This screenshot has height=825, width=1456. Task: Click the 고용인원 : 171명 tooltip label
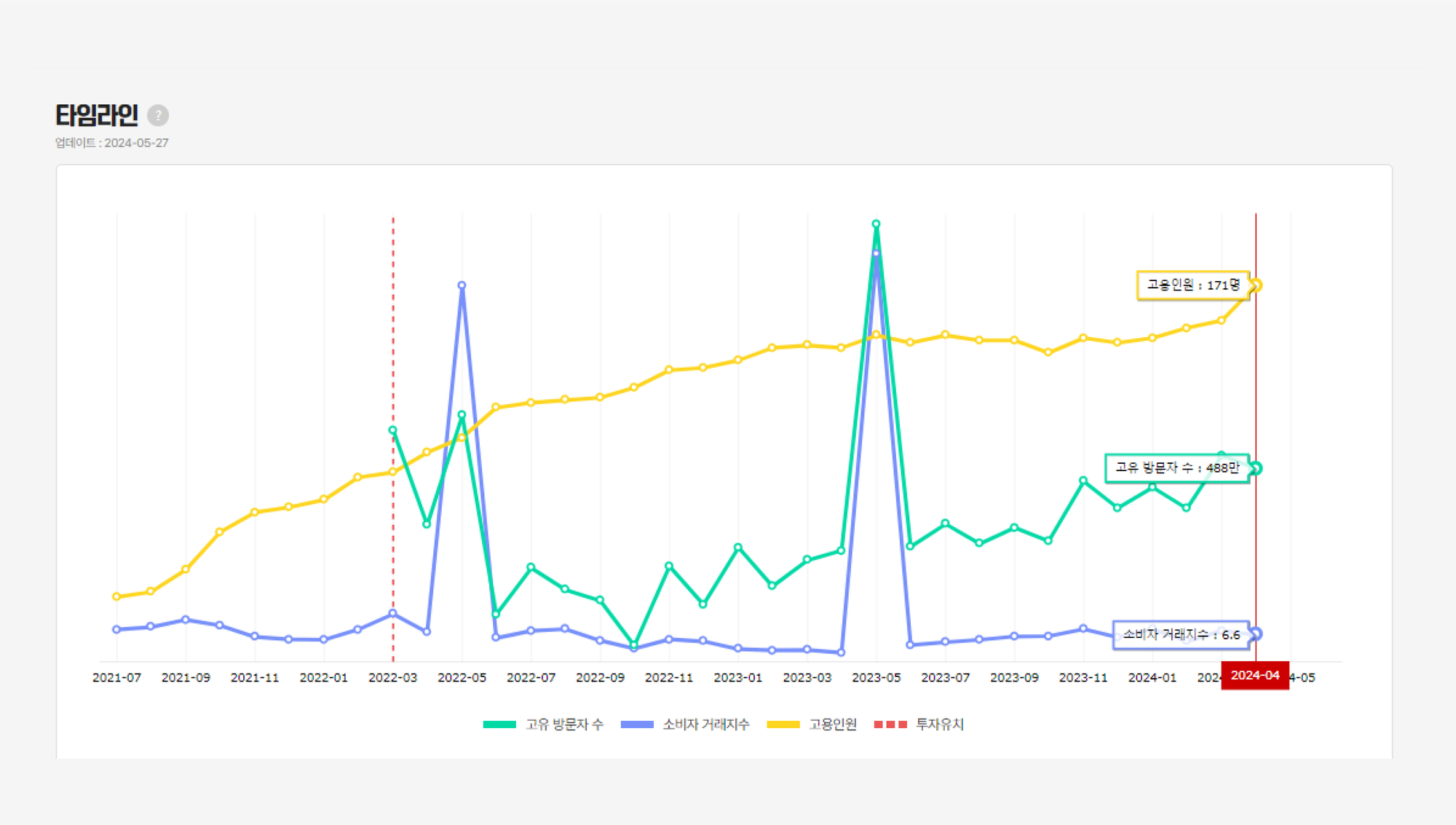pyautogui.click(x=1193, y=285)
